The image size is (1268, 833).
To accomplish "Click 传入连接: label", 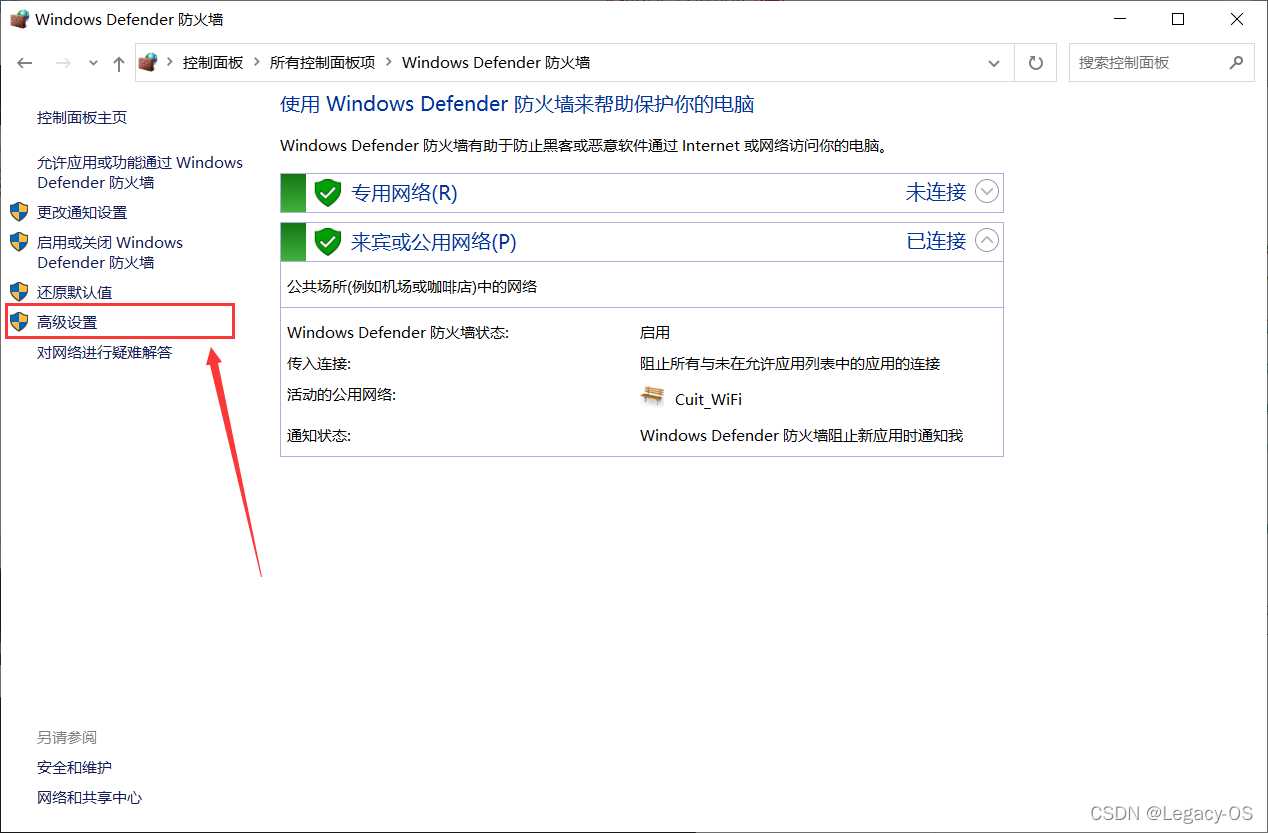I will (x=319, y=364).
